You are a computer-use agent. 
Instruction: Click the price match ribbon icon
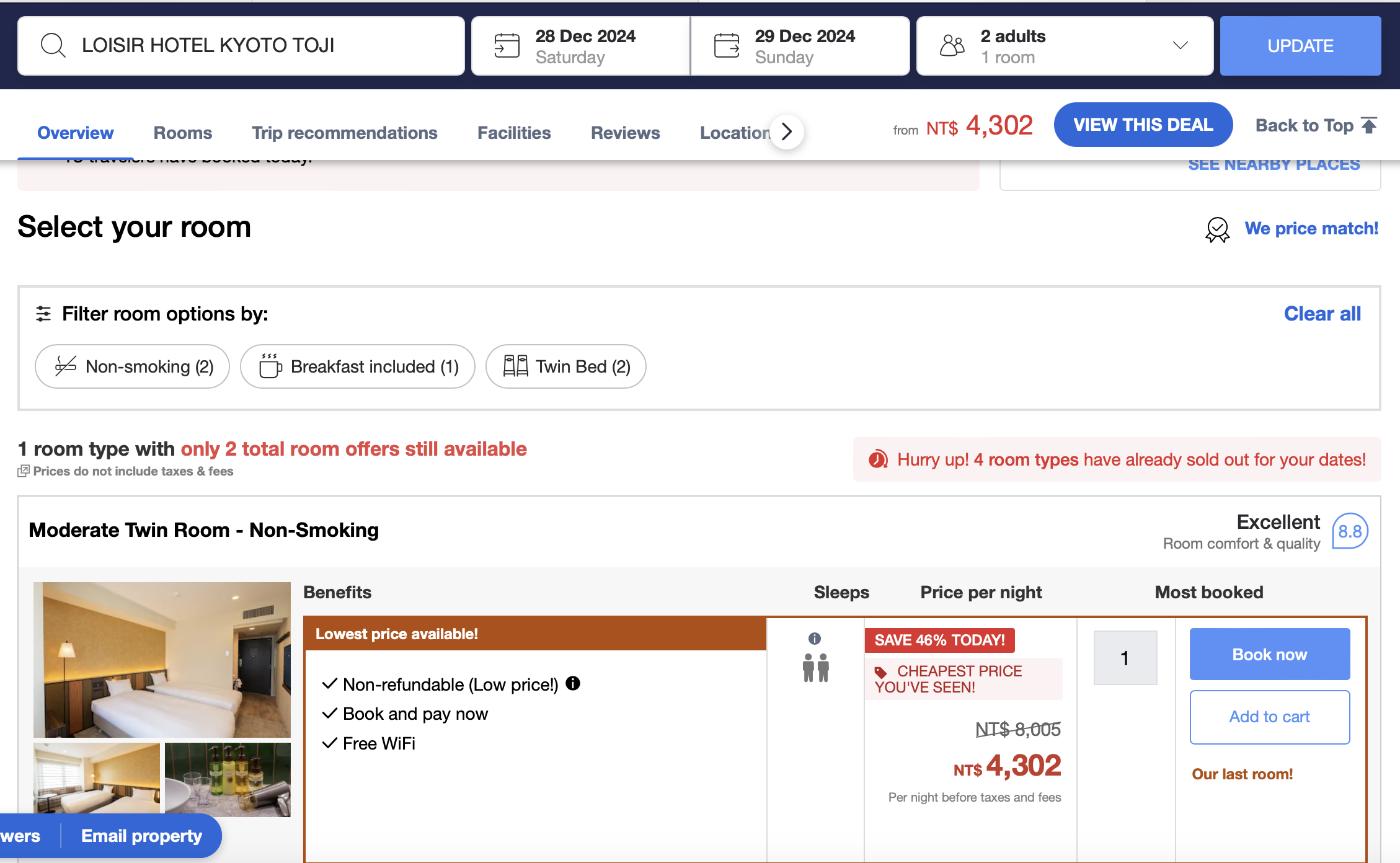pos(1217,229)
